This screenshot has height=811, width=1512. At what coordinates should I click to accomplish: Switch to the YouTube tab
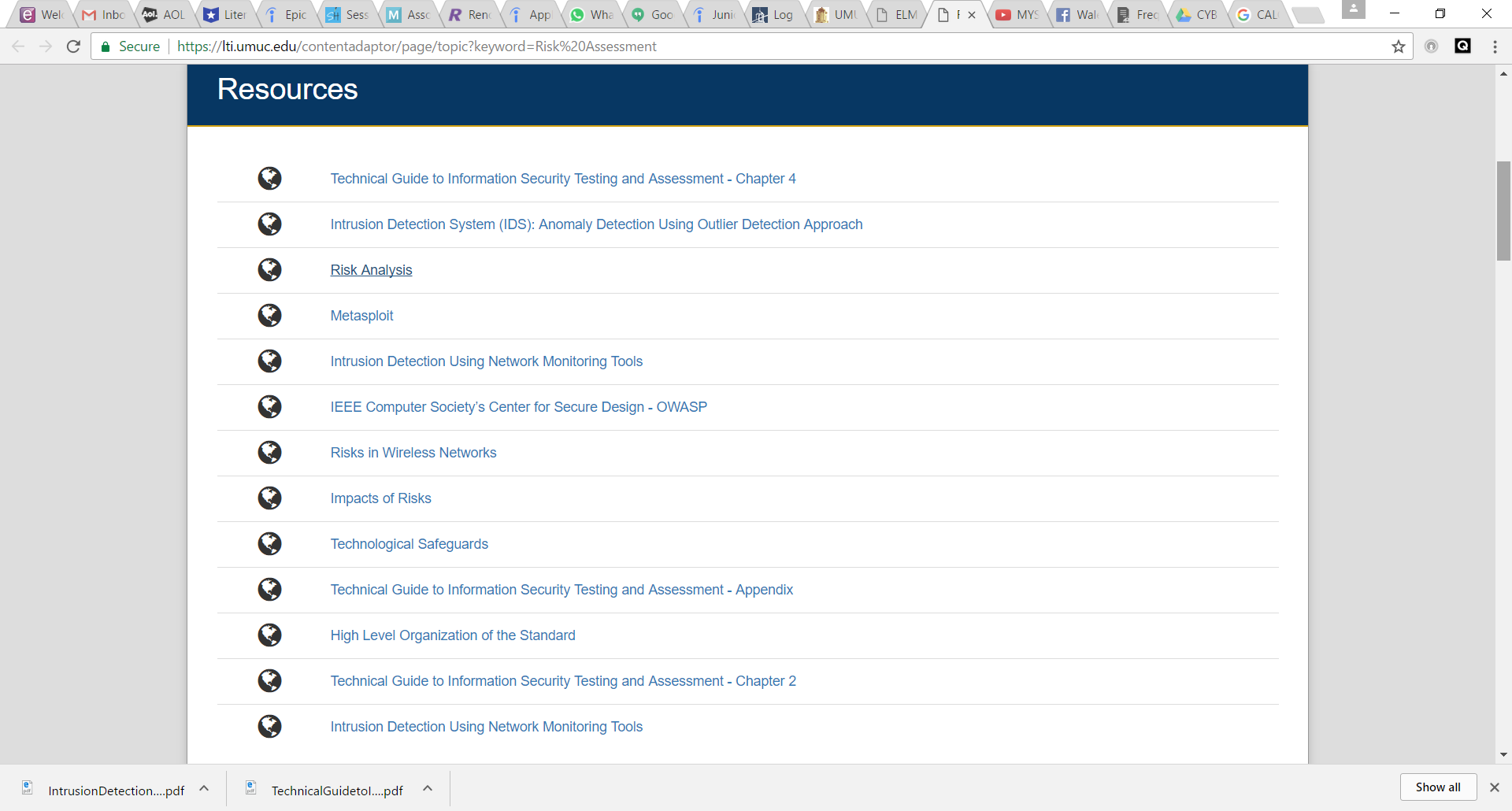click(x=1018, y=15)
